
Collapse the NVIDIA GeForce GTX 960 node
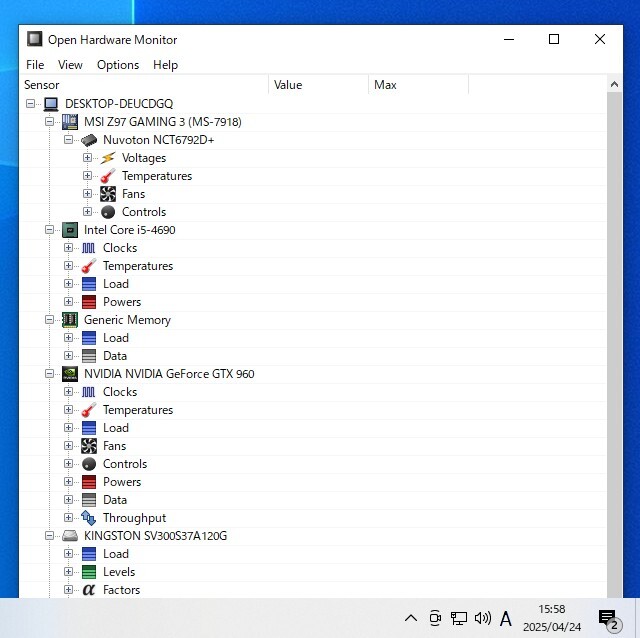(49, 373)
